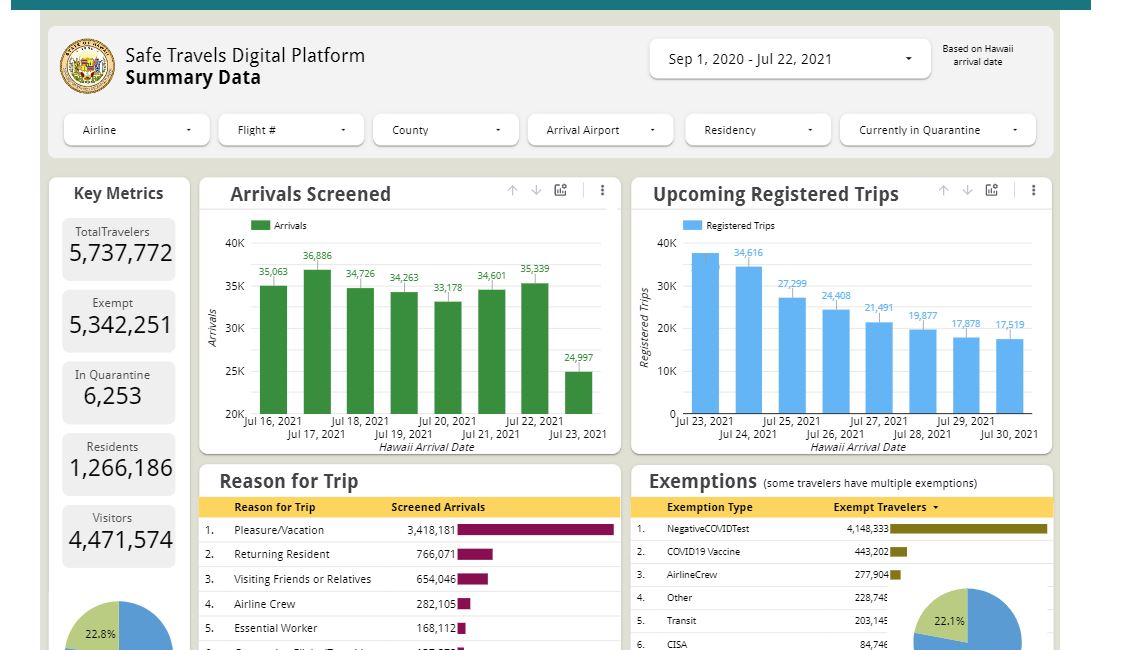Click the Screened Arrivals column header
Viewport: 1141px width, 650px height.
438,507
